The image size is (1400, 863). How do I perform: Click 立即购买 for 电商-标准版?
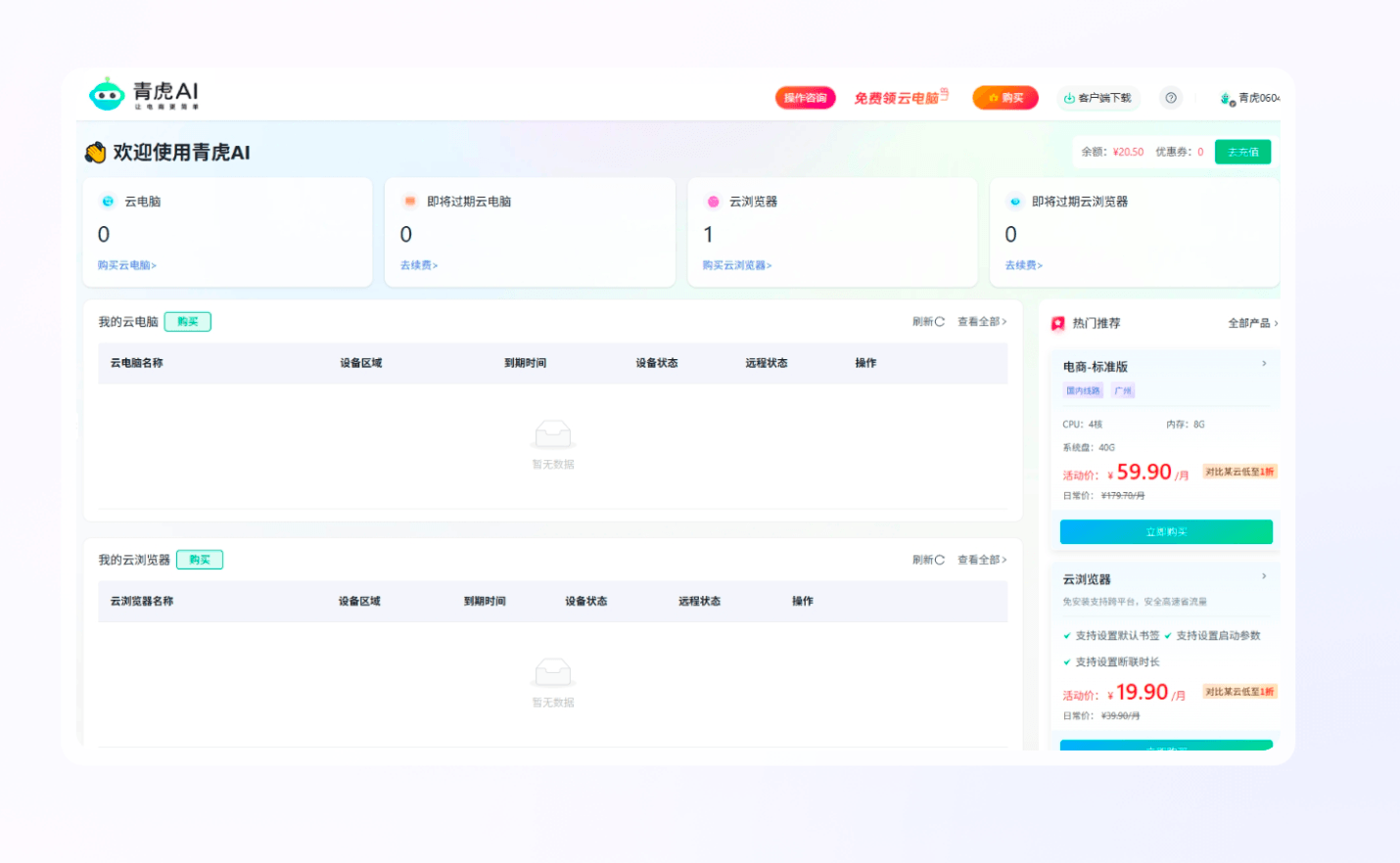[1166, 532]
